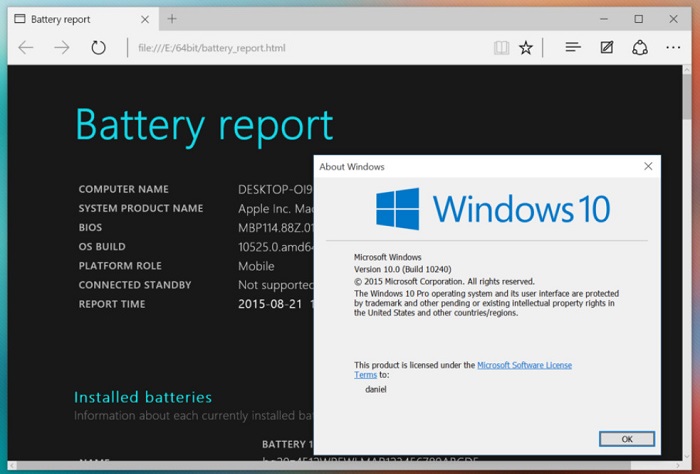
Task: Make a web note with pen icon
Action: coord(607,47)
